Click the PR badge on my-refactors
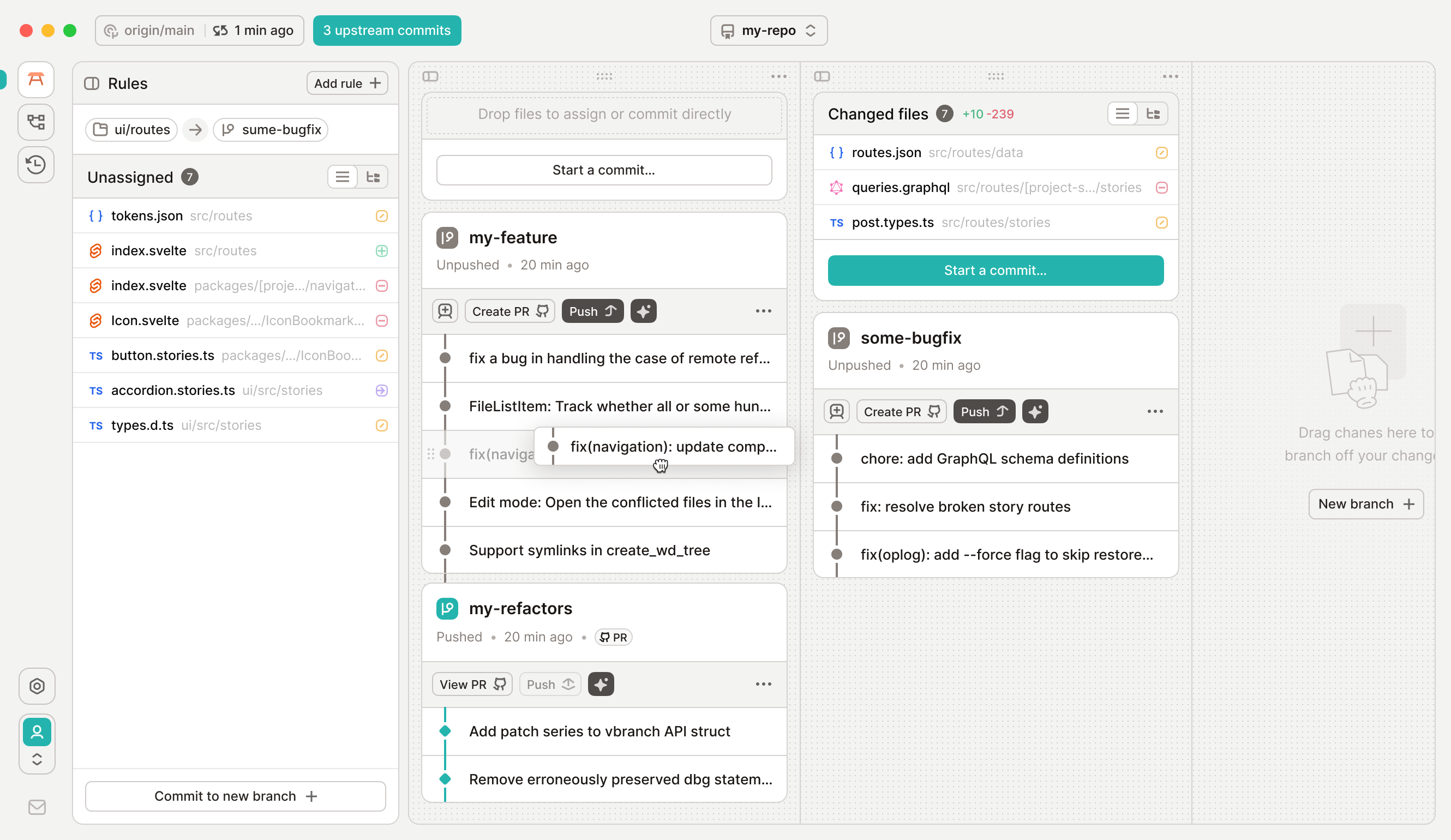 (x=613, y=637)
